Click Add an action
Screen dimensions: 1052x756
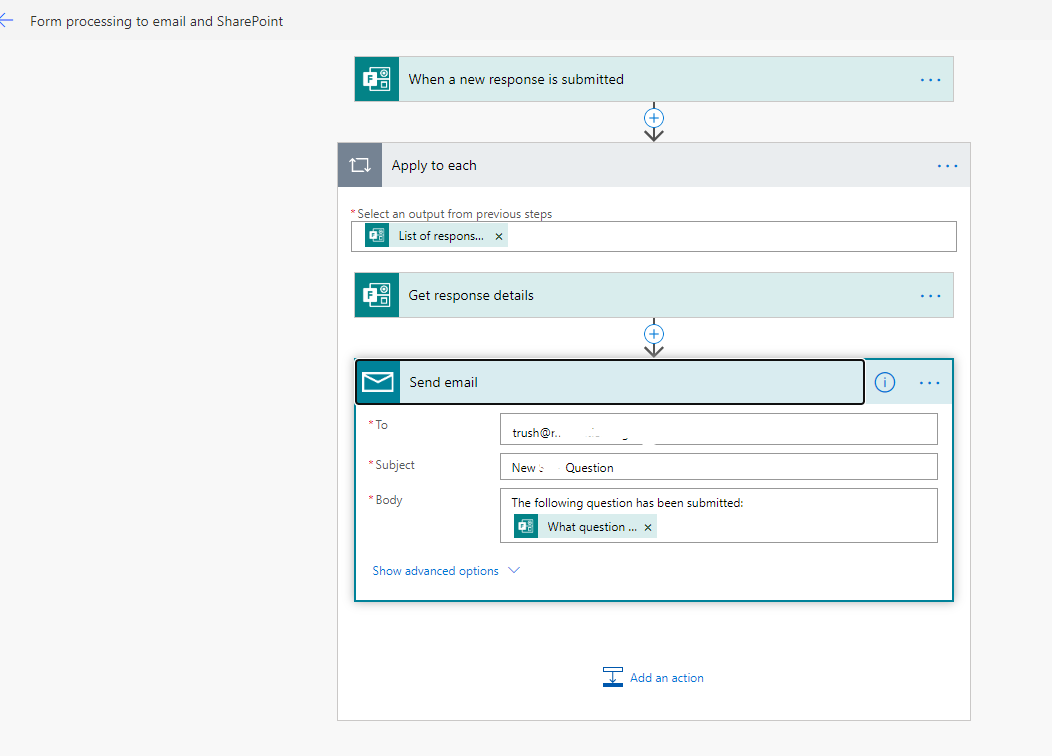(666, 677)
